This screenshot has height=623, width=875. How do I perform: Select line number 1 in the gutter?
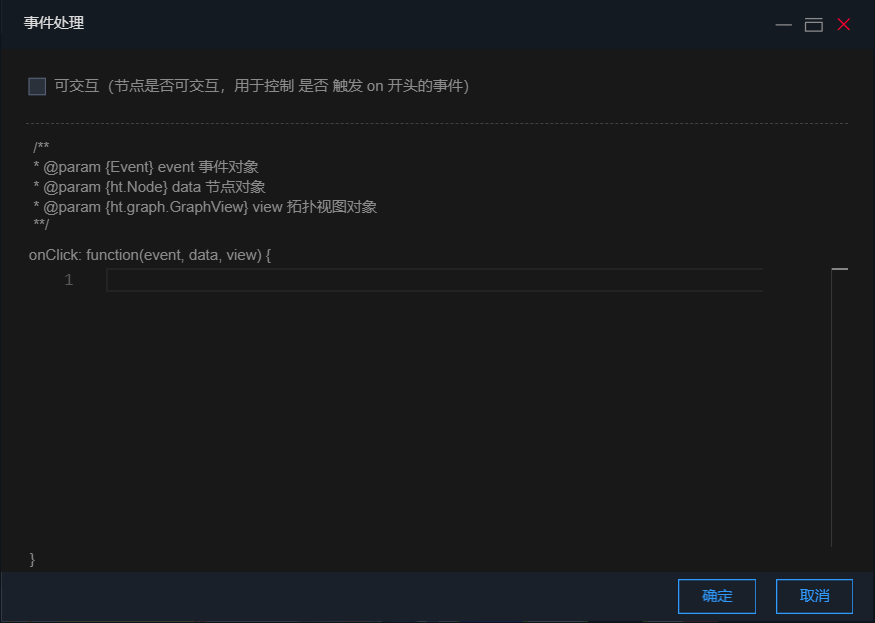coord(69,280)
